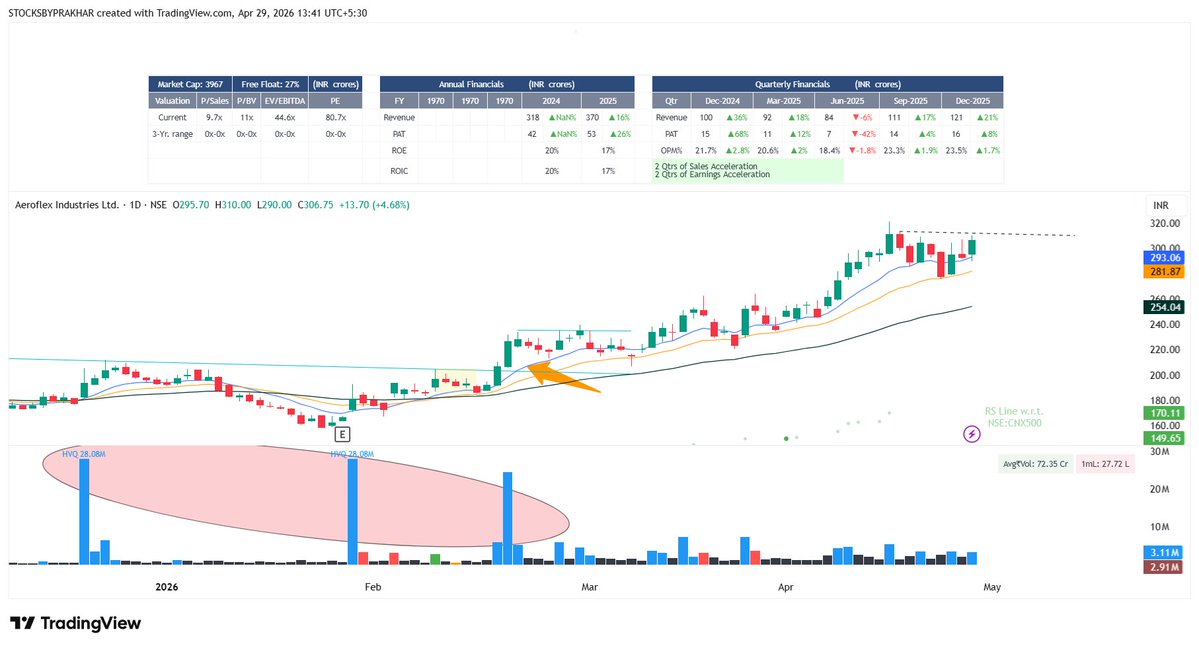This screenshot has height=648, width=1199.
Task: Click the annual Revenue value 370
Action: click(x=592, y=118)
